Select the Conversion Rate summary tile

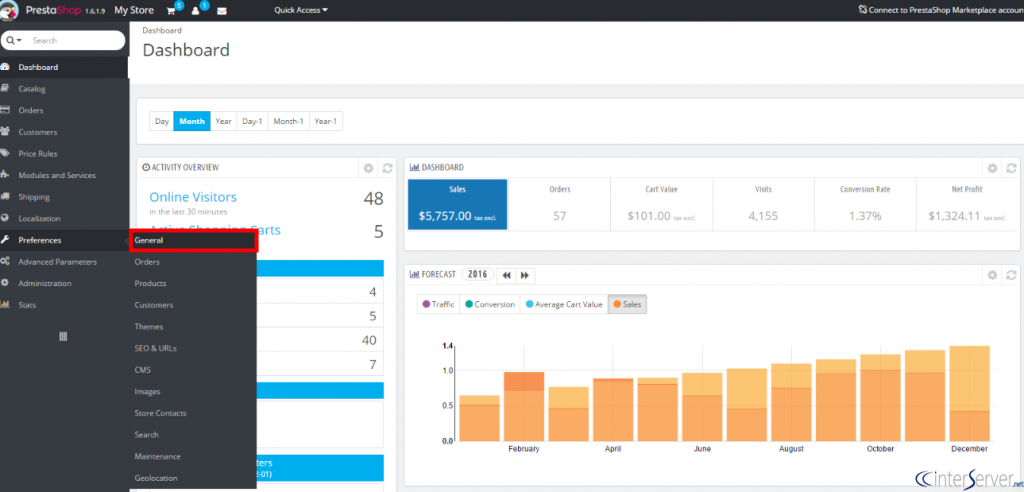(x=865, y=205)
